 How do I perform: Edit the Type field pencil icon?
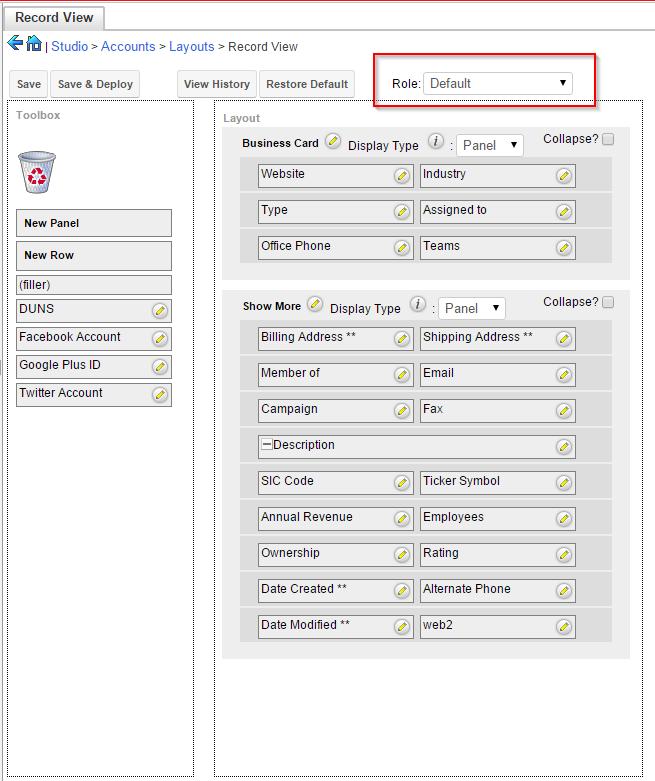[x=402, y=212]
